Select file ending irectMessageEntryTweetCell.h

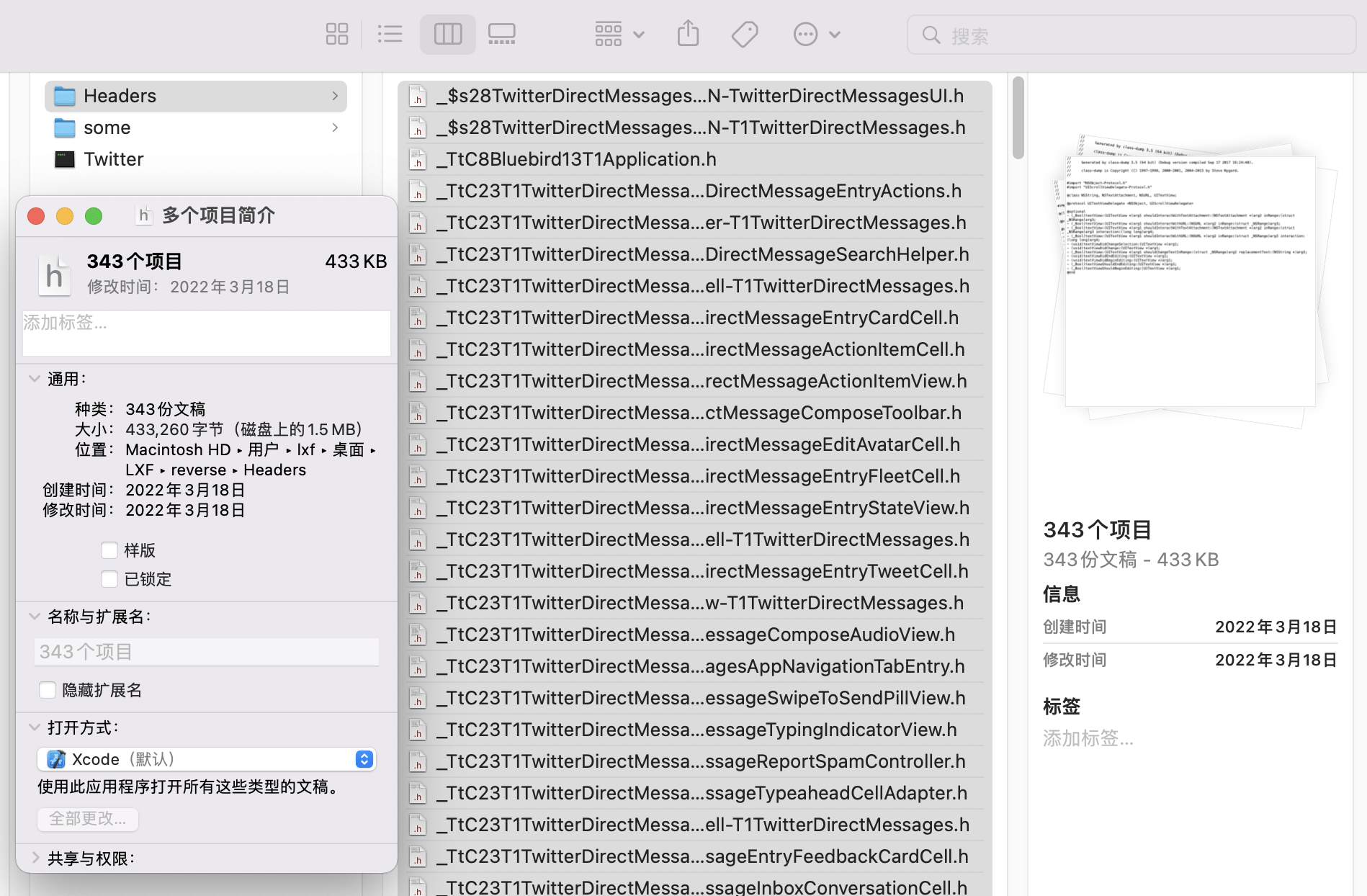(695, 571)
